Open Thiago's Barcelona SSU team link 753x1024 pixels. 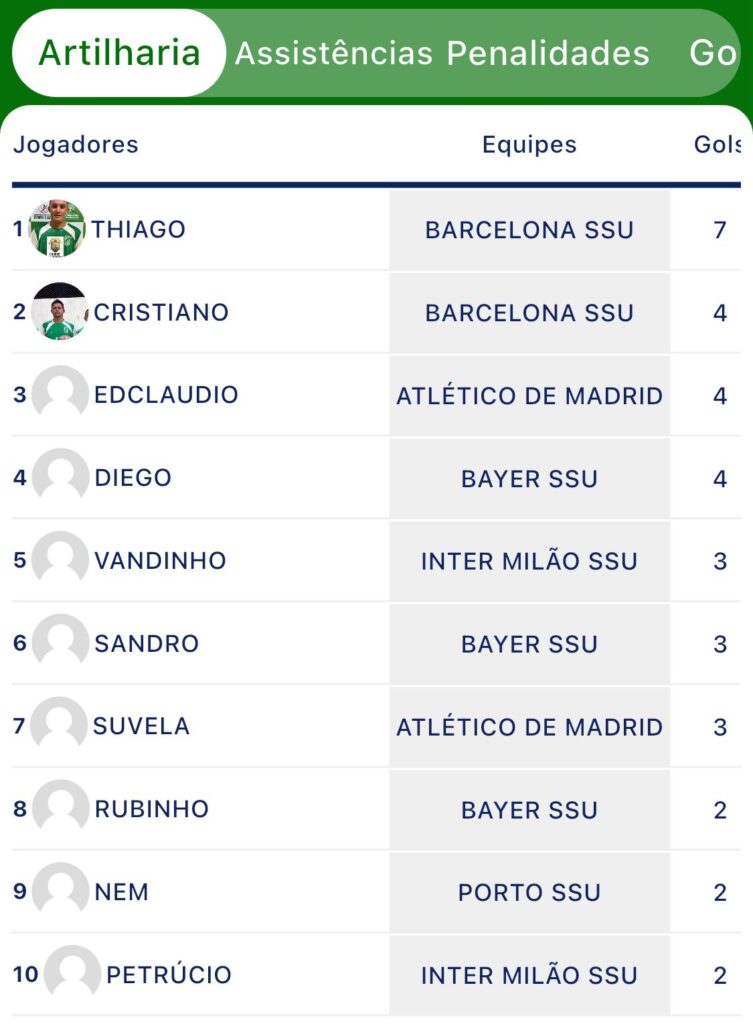click(x=530, y=230)
